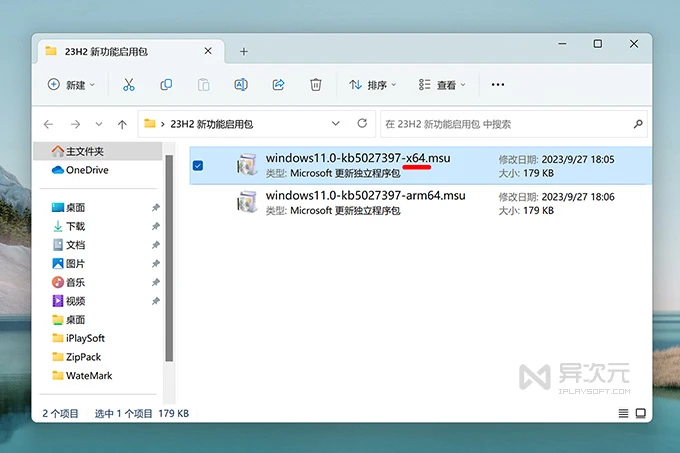
Task: Click x64 file date 2023/9/27 18:05
Action: [x=578, y=160]
